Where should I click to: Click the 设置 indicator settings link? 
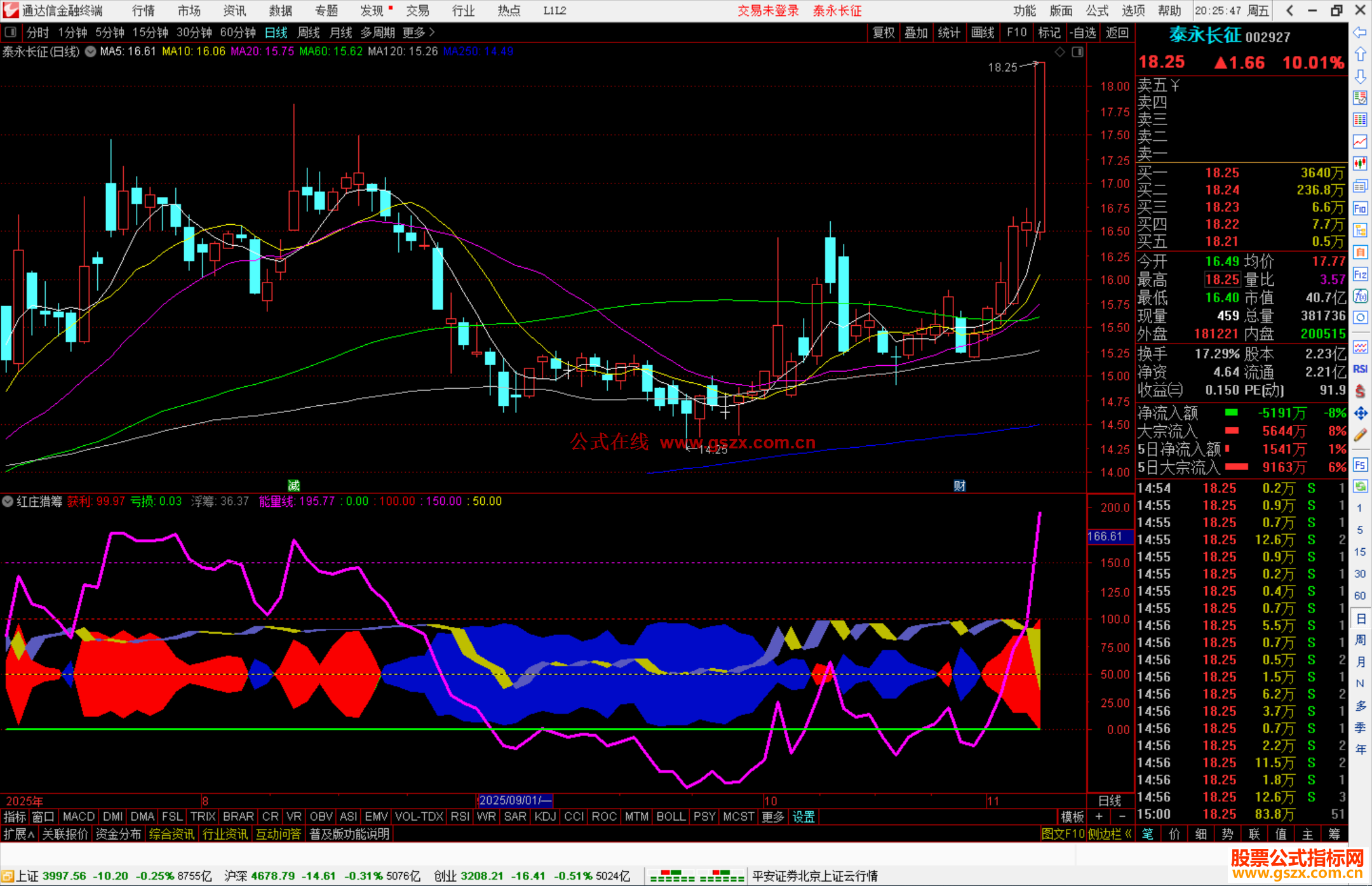tap(804, 817)
